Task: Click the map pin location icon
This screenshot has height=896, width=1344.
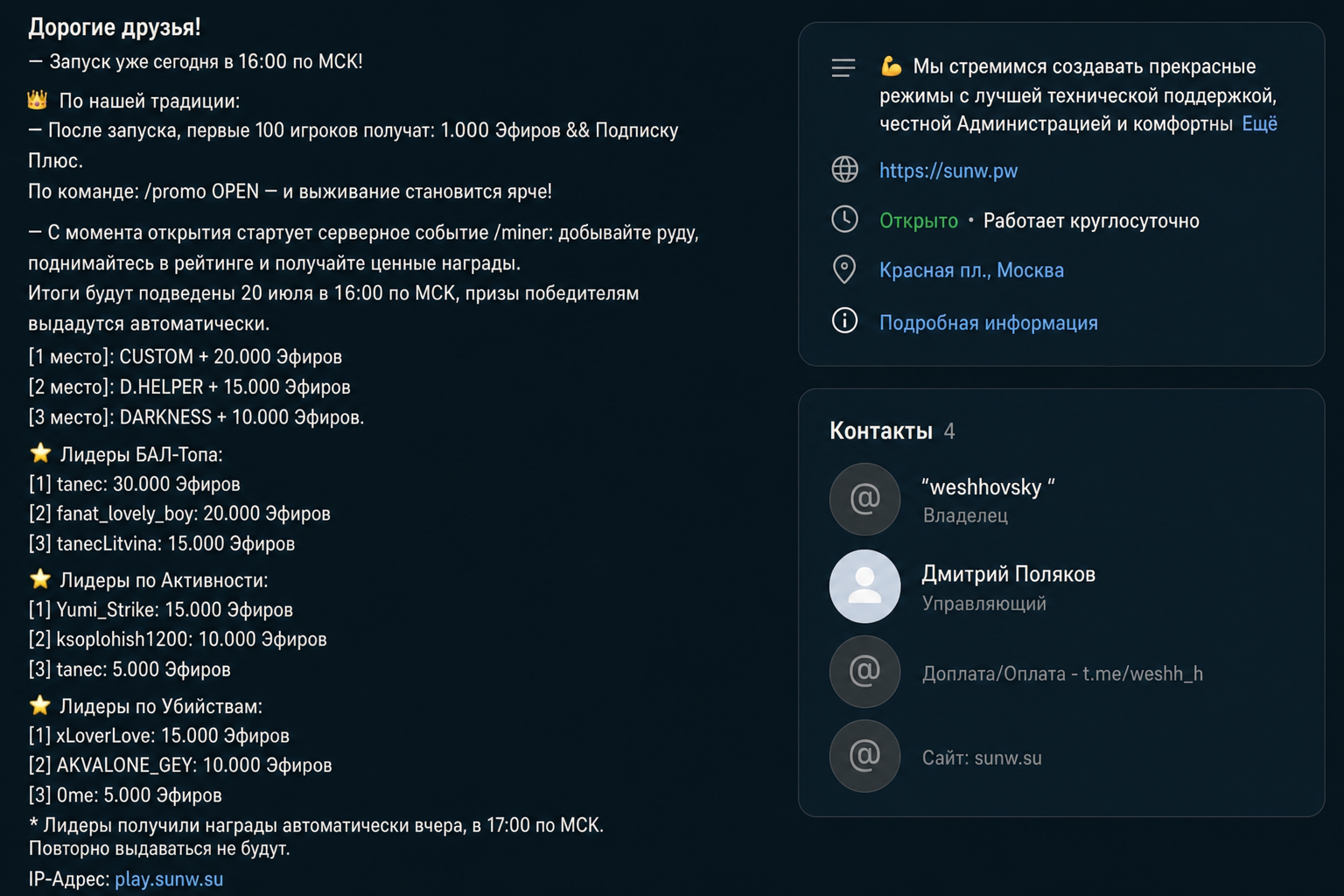Action: pos(844,269)
